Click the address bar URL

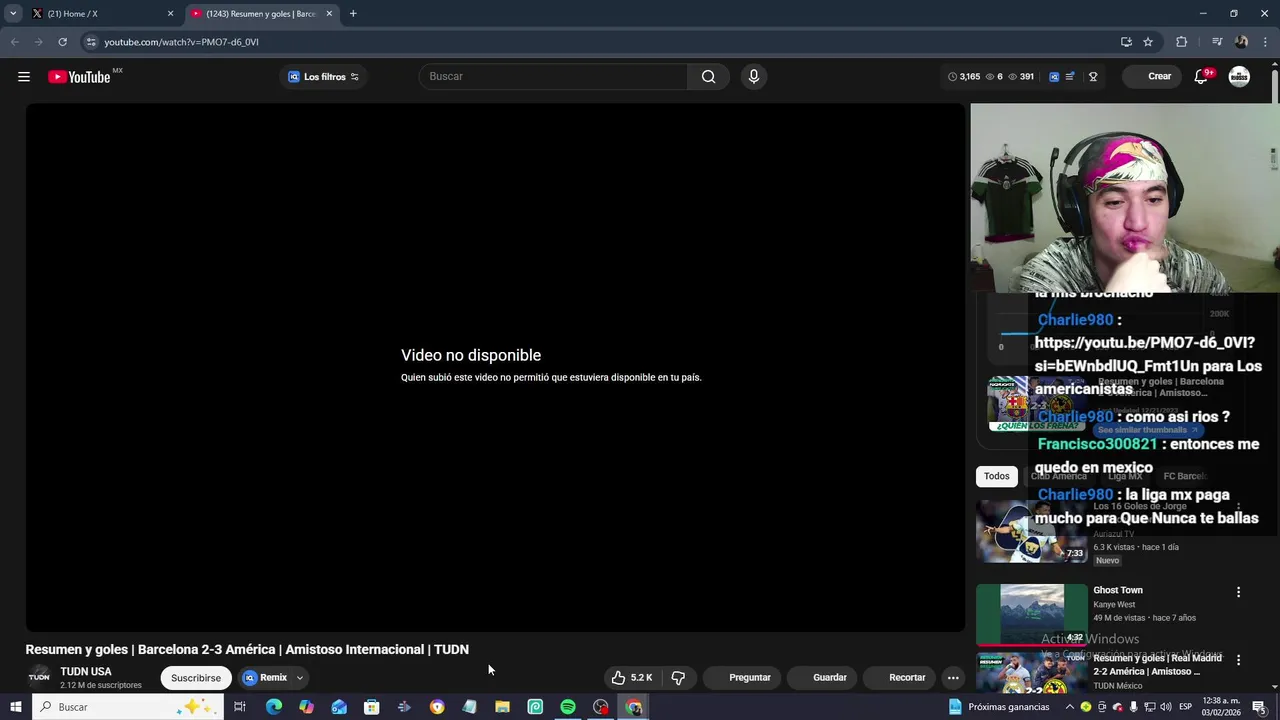click(181, 42)
